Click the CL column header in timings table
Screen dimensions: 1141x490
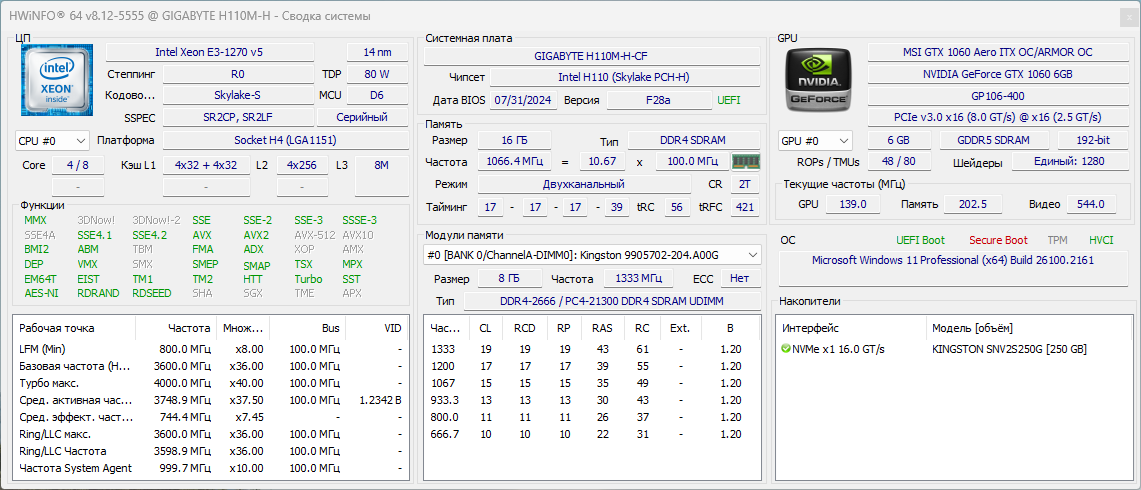pos(485,328)
